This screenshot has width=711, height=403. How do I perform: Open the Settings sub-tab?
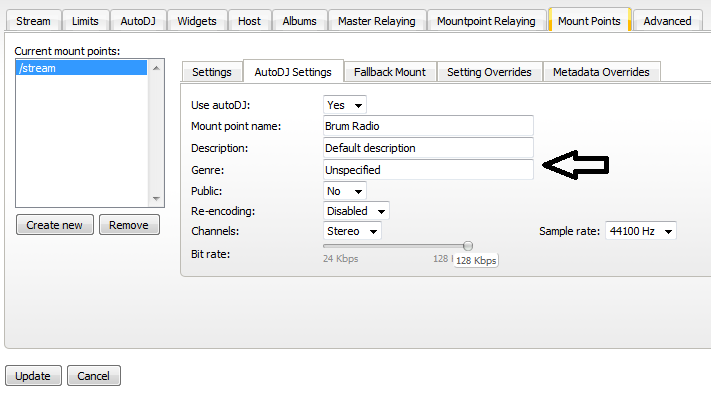[x=211, y=72]
